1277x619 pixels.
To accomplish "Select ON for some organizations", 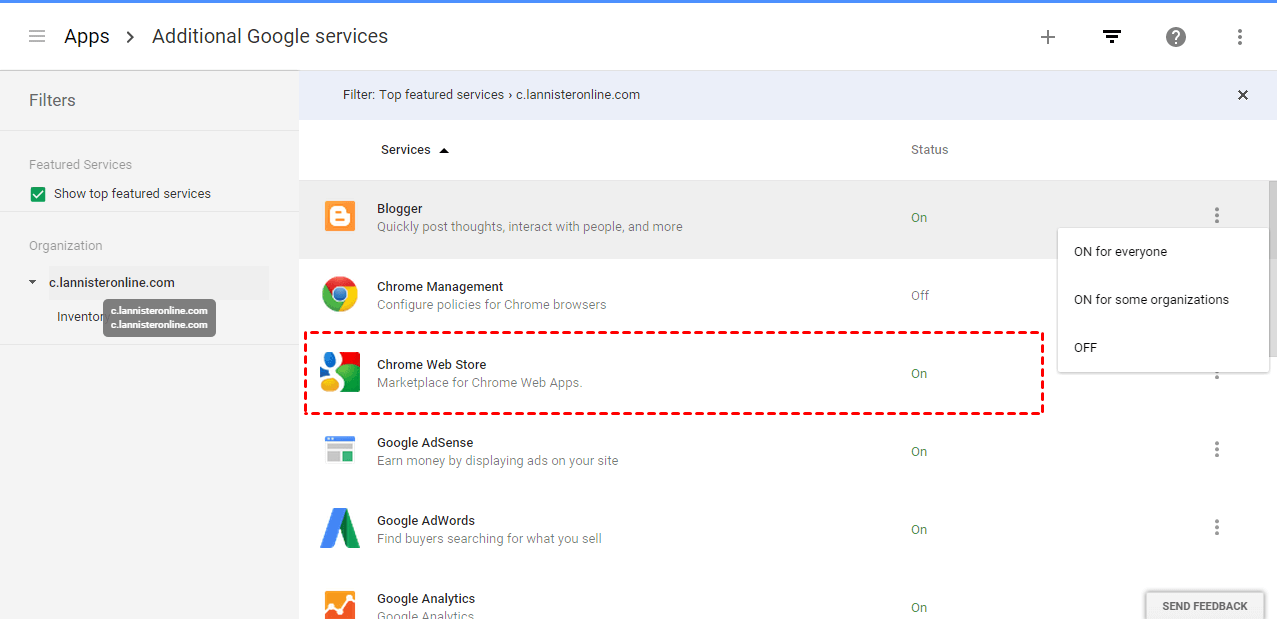I will (1151, 300).
